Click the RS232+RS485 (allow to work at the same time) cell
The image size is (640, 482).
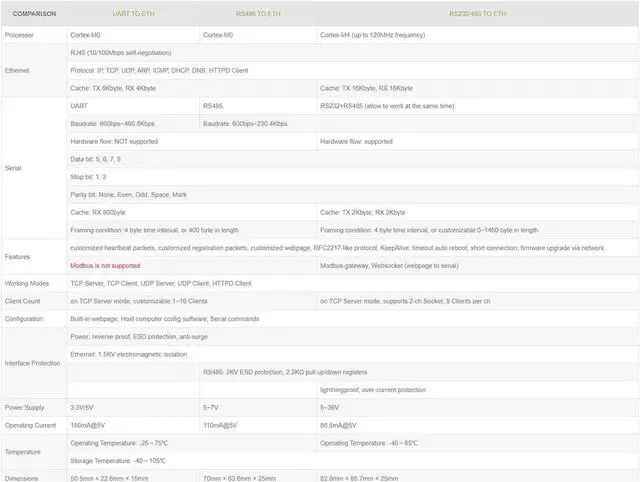[x=477, y=106]
